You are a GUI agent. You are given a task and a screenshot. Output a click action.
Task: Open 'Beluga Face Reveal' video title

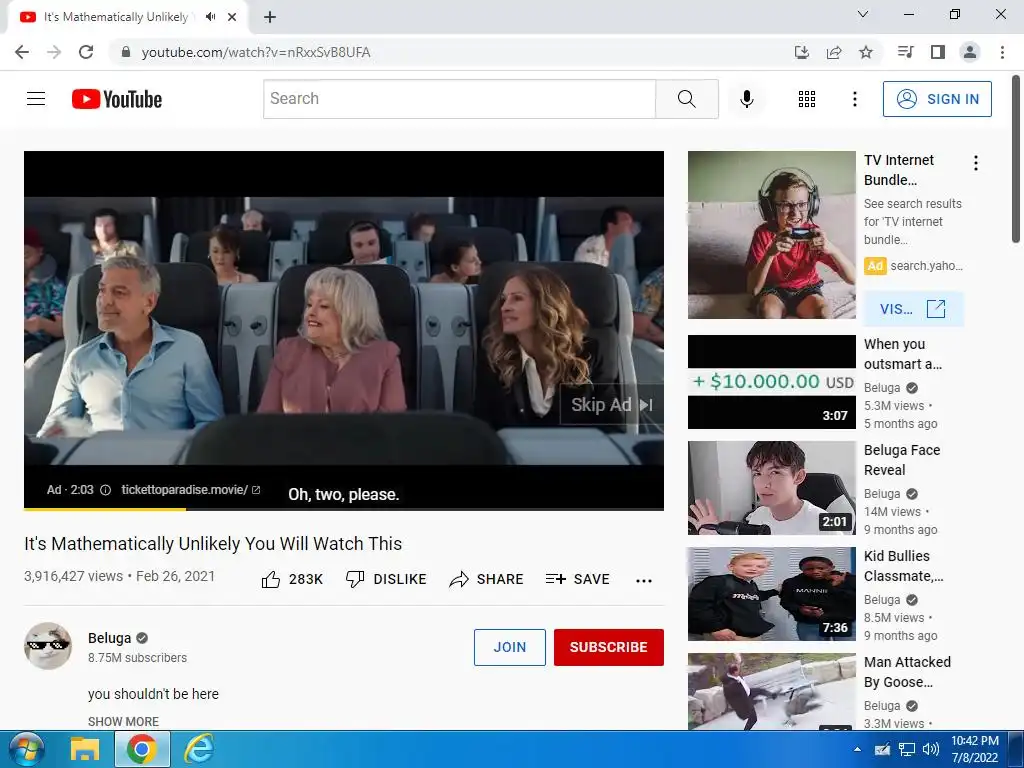coord(902,460)
